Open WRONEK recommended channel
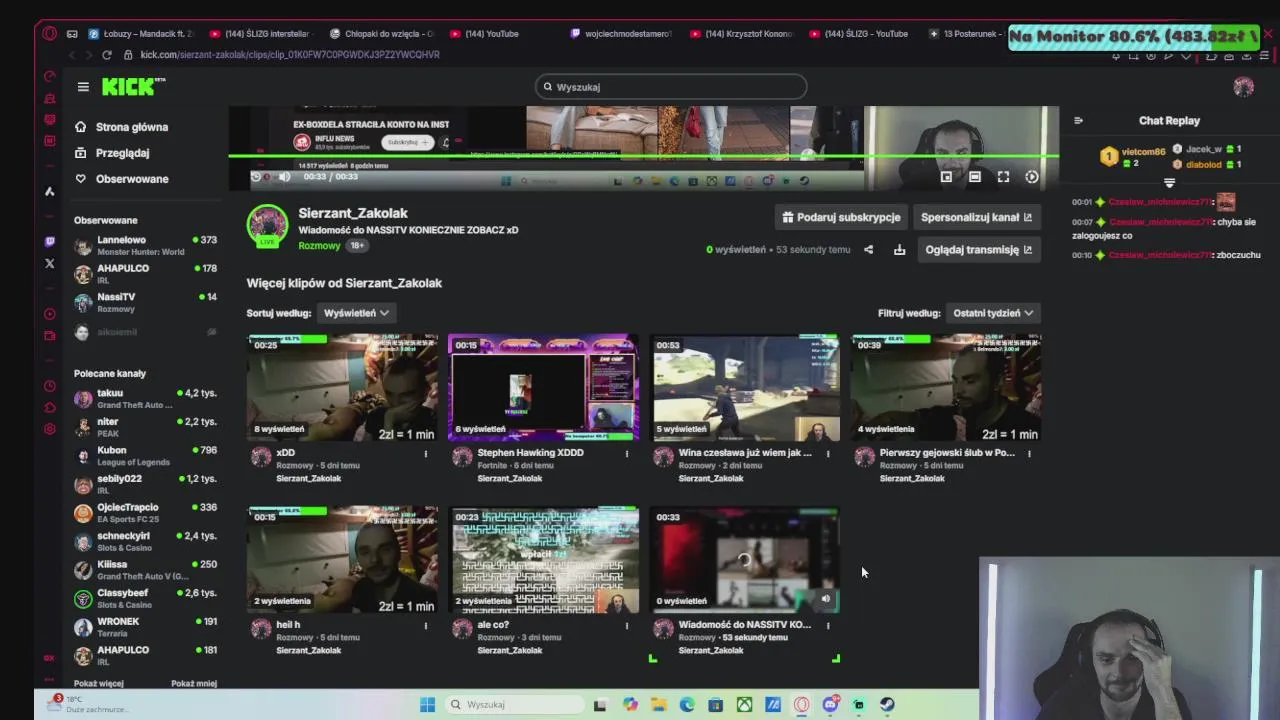Image resolution: width=1280 pixels, height=720 pixels. pyautogui.click(x=146, y=627)
